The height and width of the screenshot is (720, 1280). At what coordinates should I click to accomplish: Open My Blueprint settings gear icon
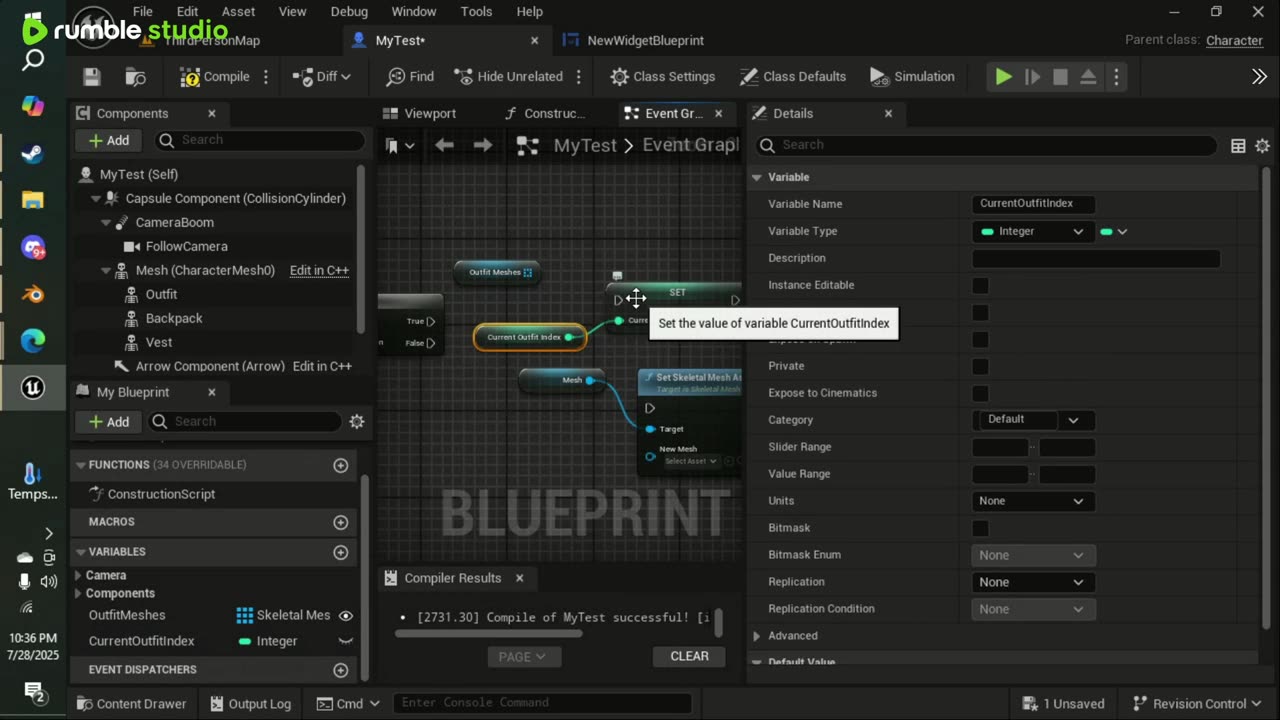(357, 422)
